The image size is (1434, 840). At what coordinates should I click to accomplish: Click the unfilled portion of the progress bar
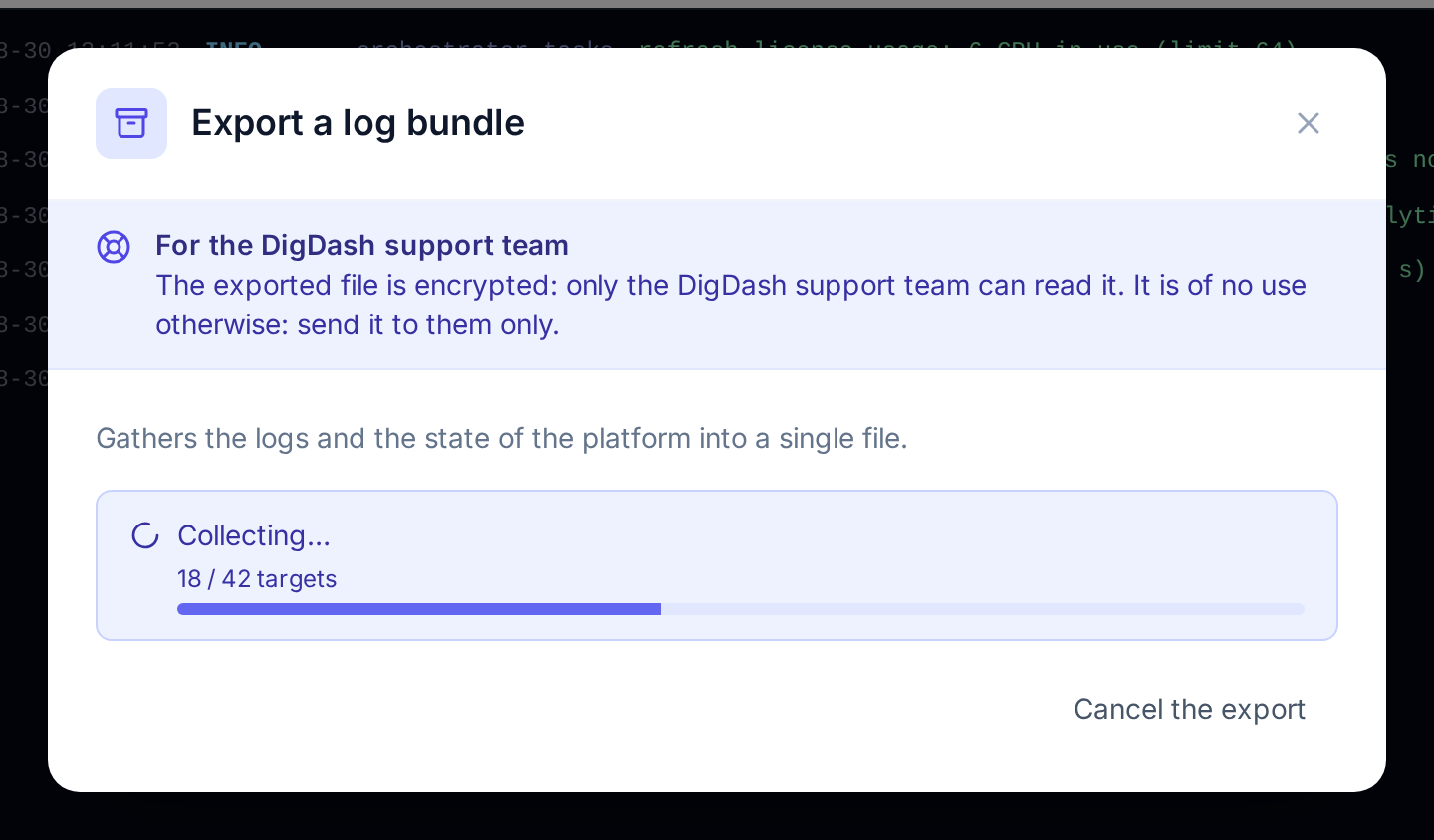(983, 609)
